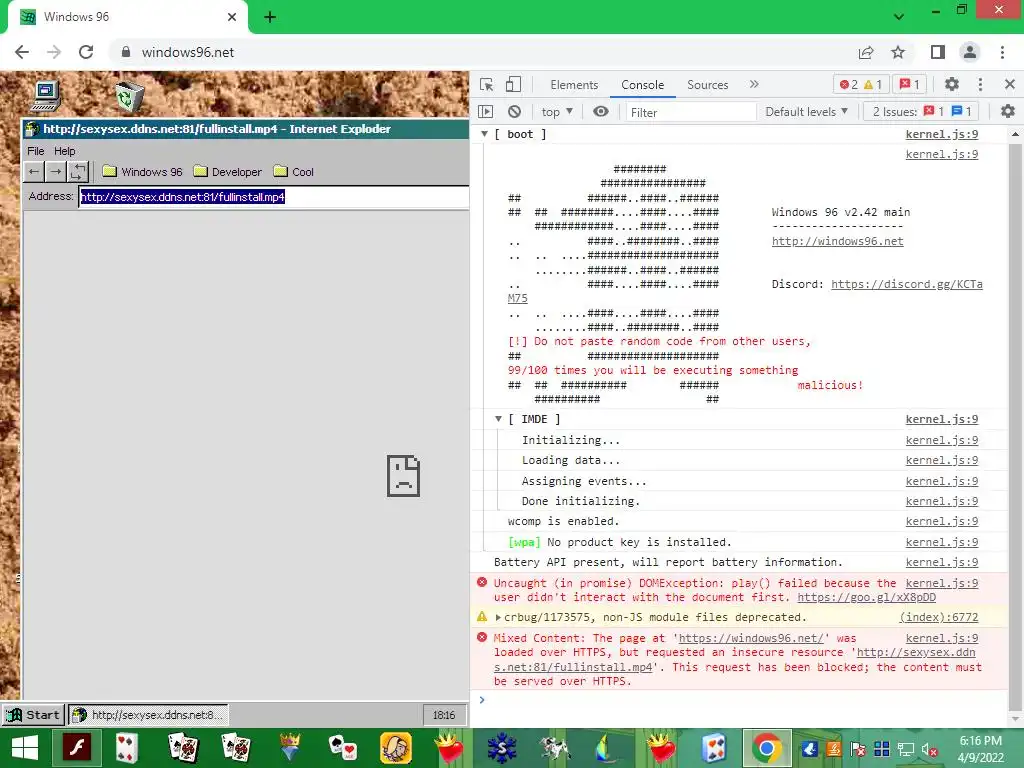The height and width of the screenshot is (768, 1024).
Task: Click the Windows 96 clock showing 18:16
Action: pyautogui.click(x=444, y=715)
